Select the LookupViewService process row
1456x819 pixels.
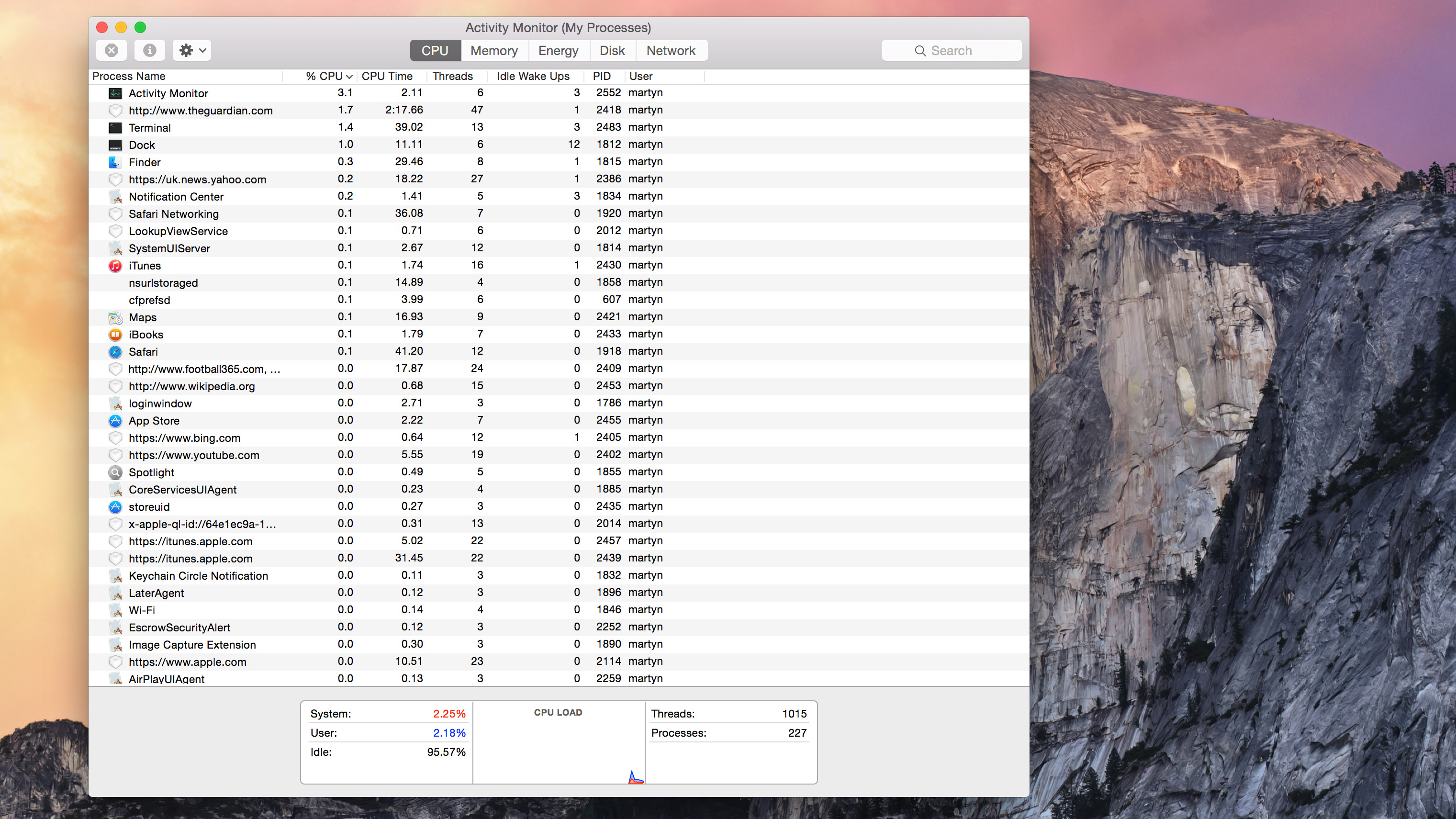[559, 231]
